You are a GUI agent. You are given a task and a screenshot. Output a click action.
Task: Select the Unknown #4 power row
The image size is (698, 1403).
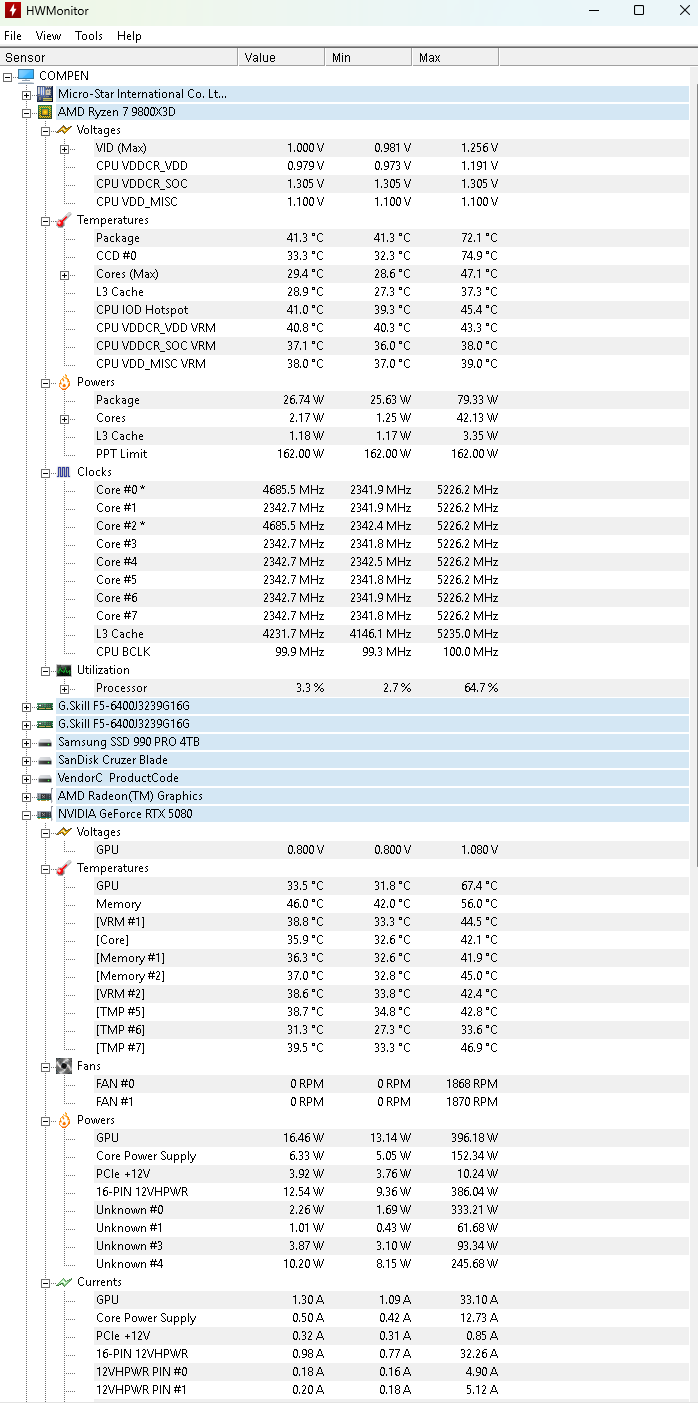click(297, 1264)
